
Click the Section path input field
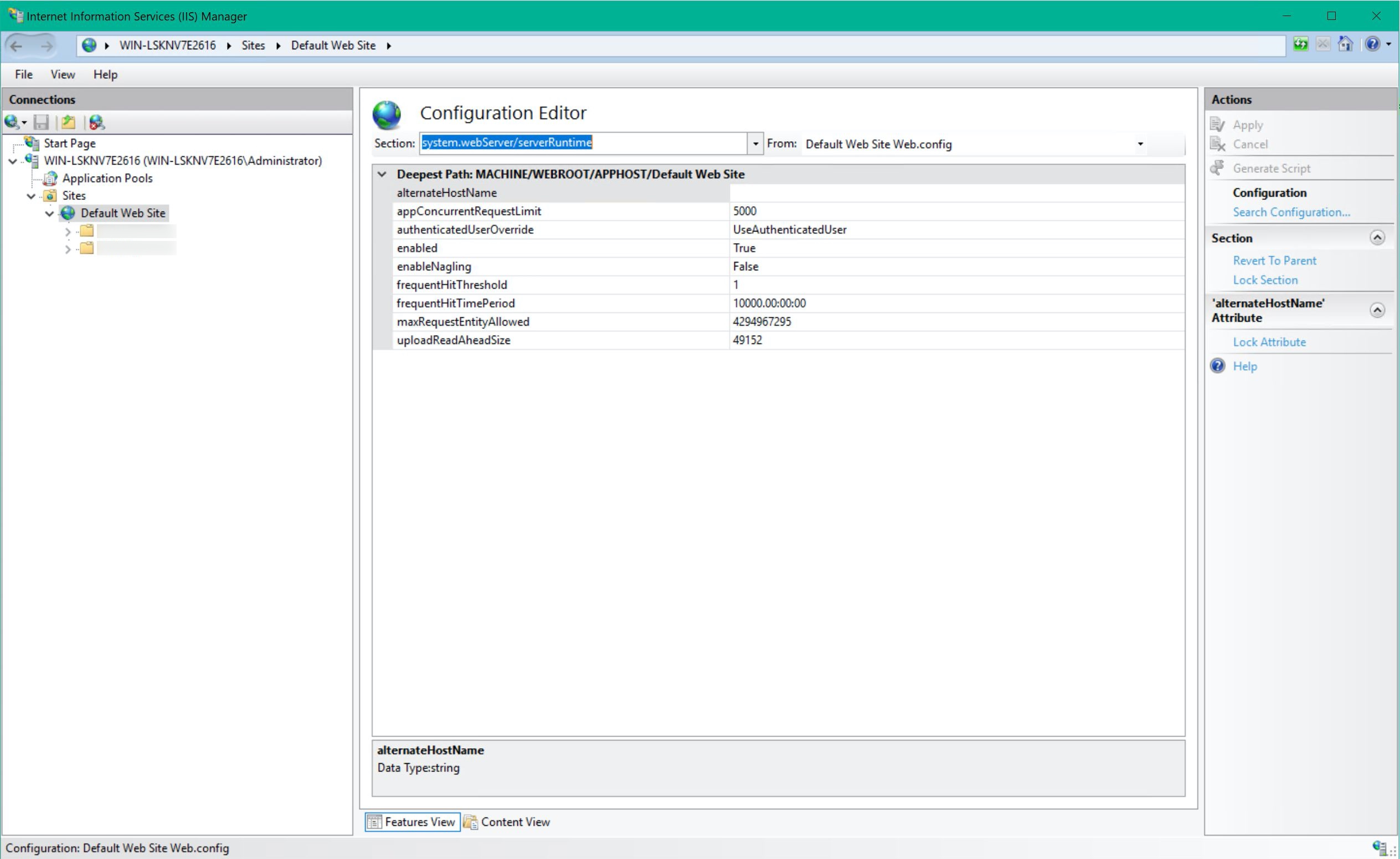pos(584,143)
